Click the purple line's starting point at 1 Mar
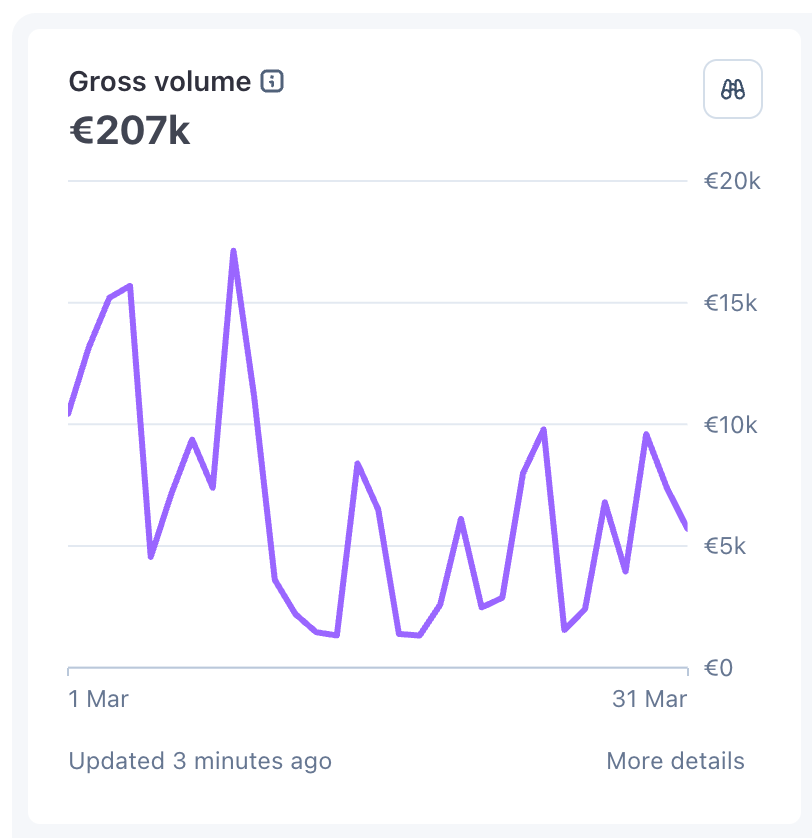The height and width of the screenshot is (838, 812). point(69,410)
